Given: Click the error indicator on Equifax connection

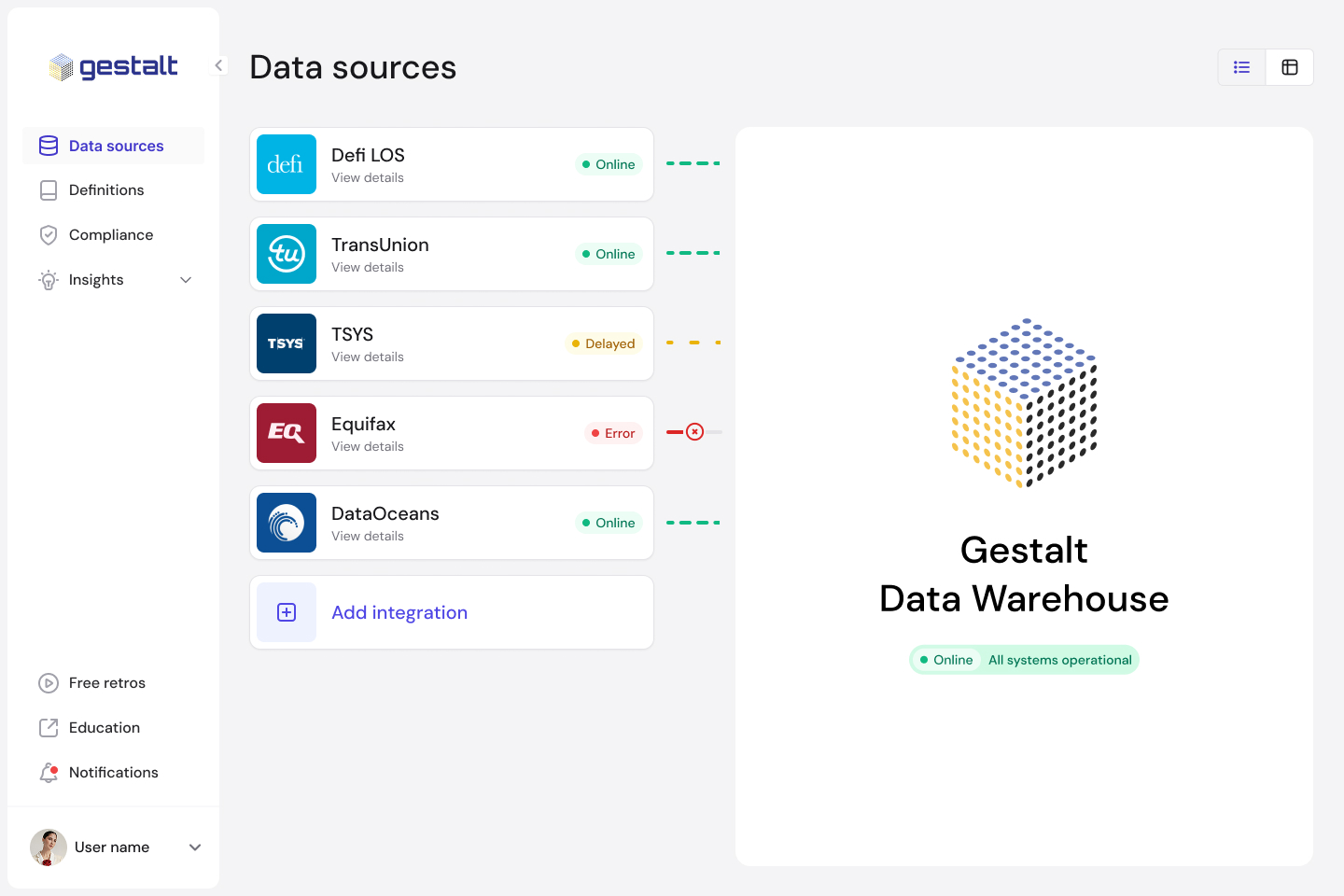Looking at the screenshot, I should click(694, 431).
